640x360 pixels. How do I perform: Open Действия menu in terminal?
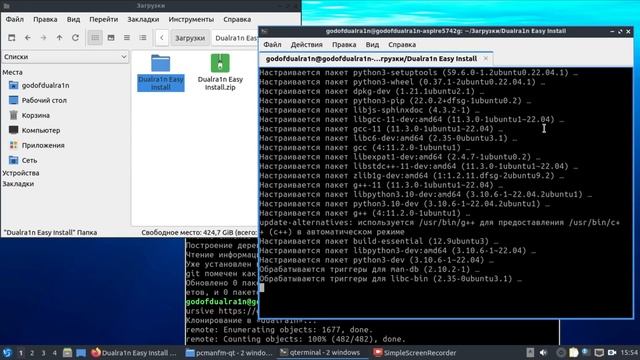307,44
